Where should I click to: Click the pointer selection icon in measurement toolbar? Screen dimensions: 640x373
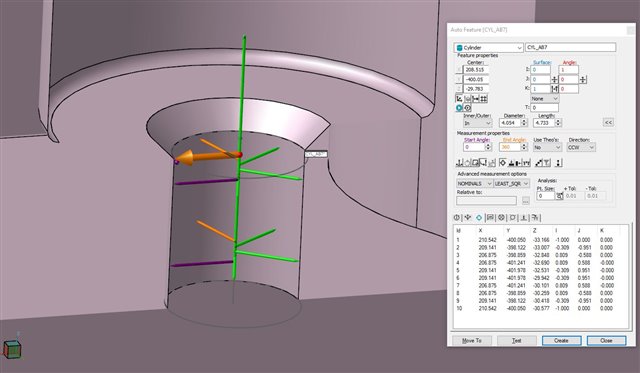[484, 162]
